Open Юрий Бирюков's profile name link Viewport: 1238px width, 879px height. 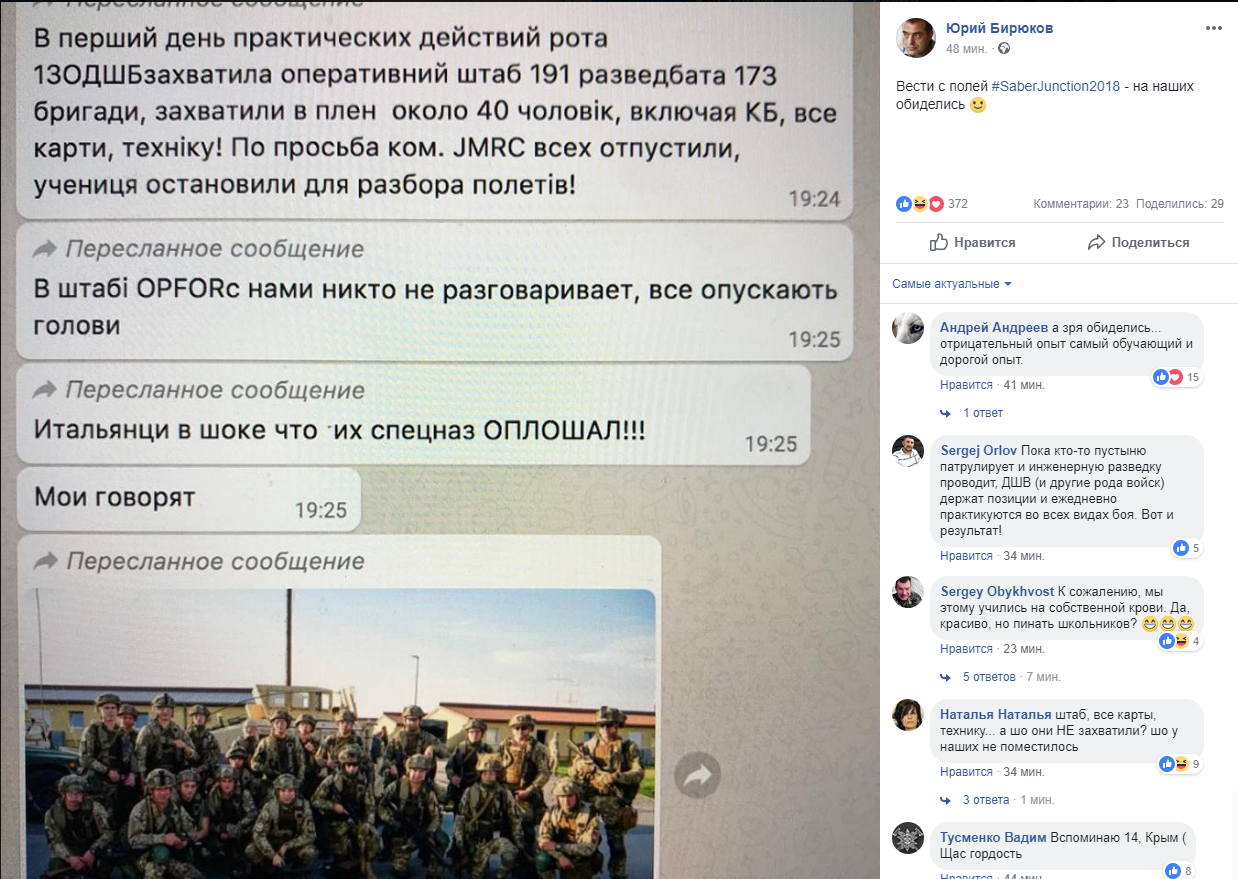click(1000, 28)
